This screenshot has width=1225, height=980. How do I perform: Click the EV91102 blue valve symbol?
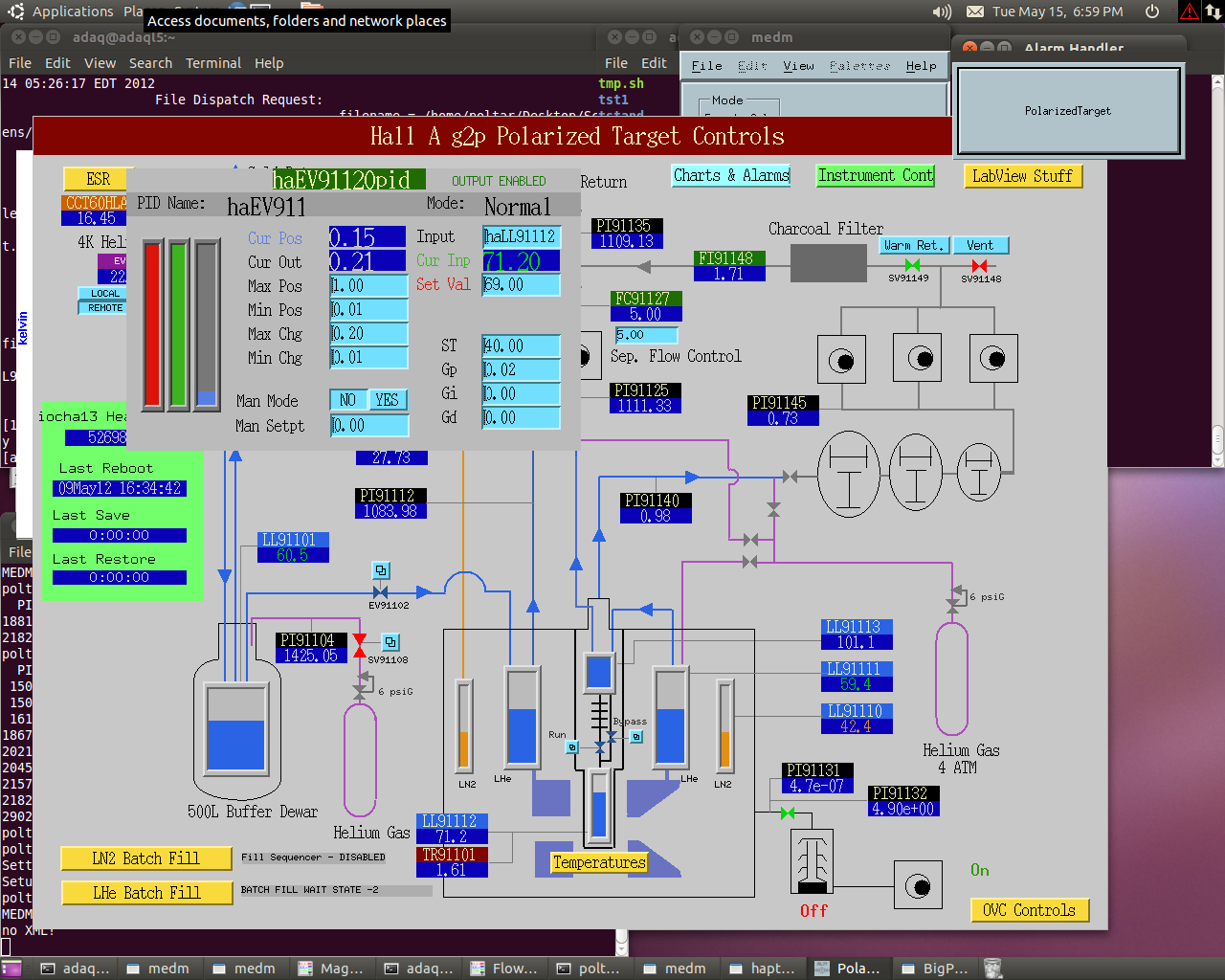coord(381,592)
